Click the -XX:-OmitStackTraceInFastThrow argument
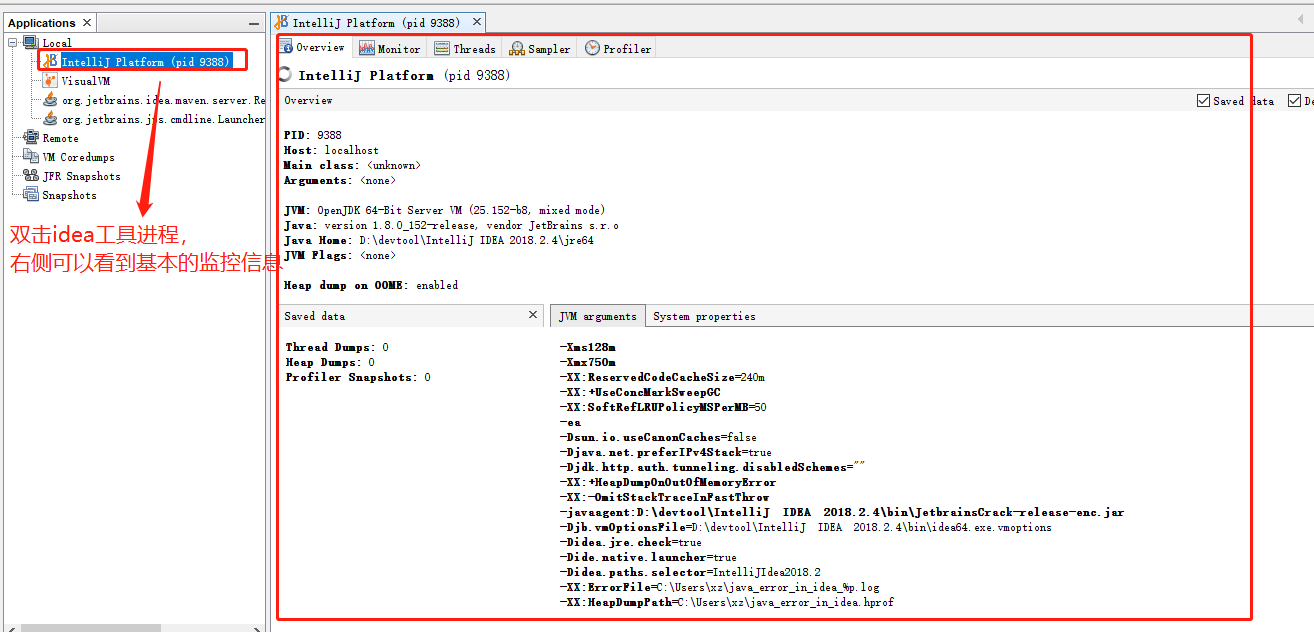The width and height of the screenshot is (1314, 632). click(664, 497)
